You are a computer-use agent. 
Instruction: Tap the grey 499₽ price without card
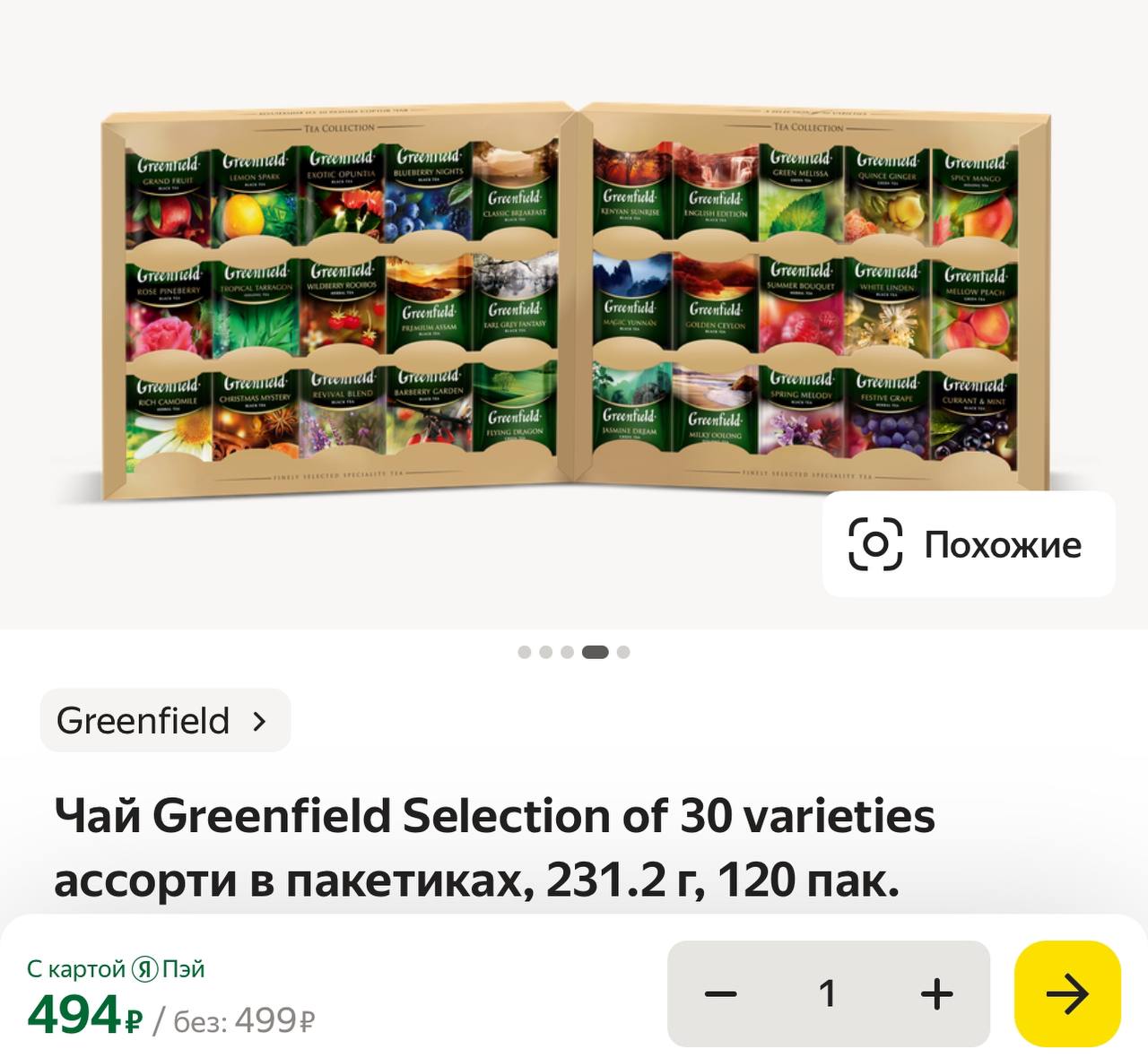pos(274,1020)
